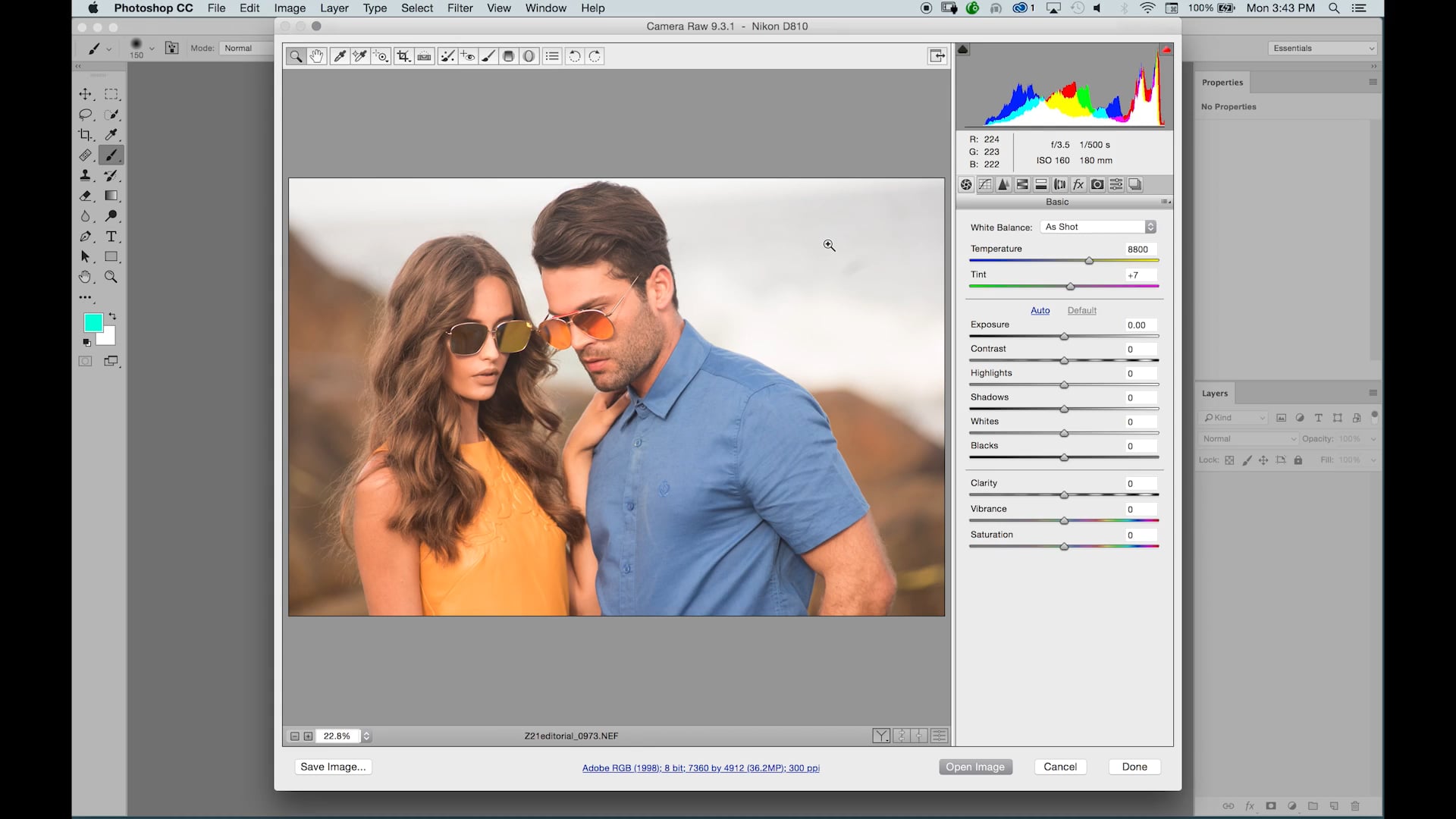Select the Adjustment Brush tool
This screenshot has height=819, width=1456.
pos(488,55)
